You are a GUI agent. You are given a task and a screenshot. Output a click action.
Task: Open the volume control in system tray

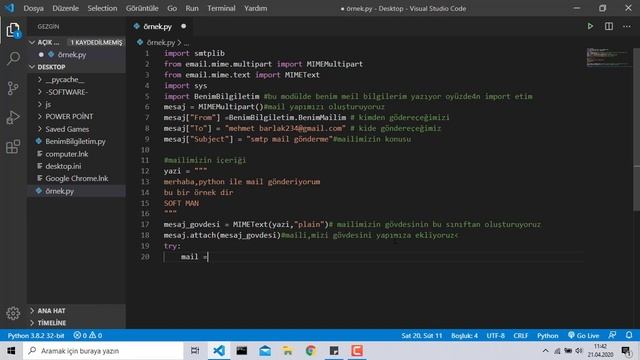578,351
